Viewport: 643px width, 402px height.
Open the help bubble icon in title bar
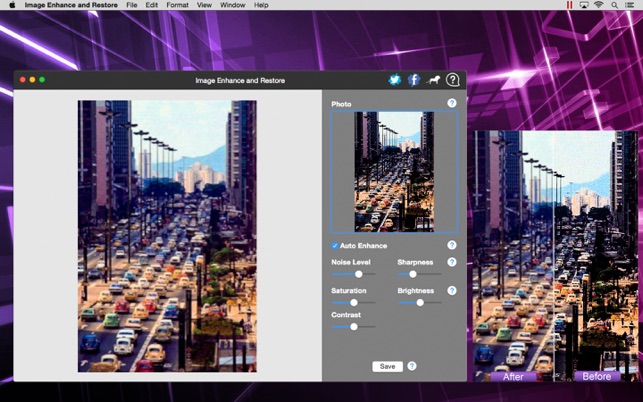coord(452,80)
